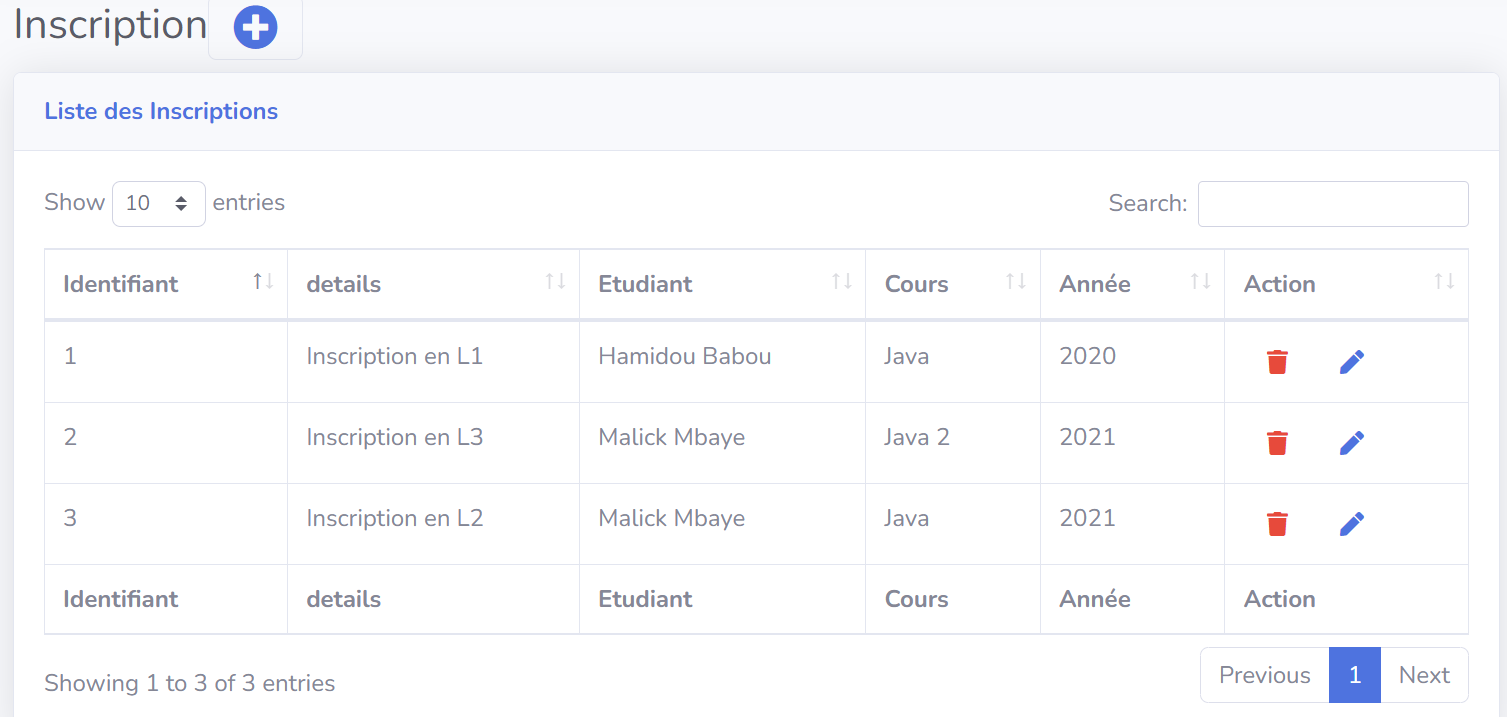Adjust the entries count stepper on the Show selector
The width and height of the screenshot is (1507, 717).
point(181,203)
